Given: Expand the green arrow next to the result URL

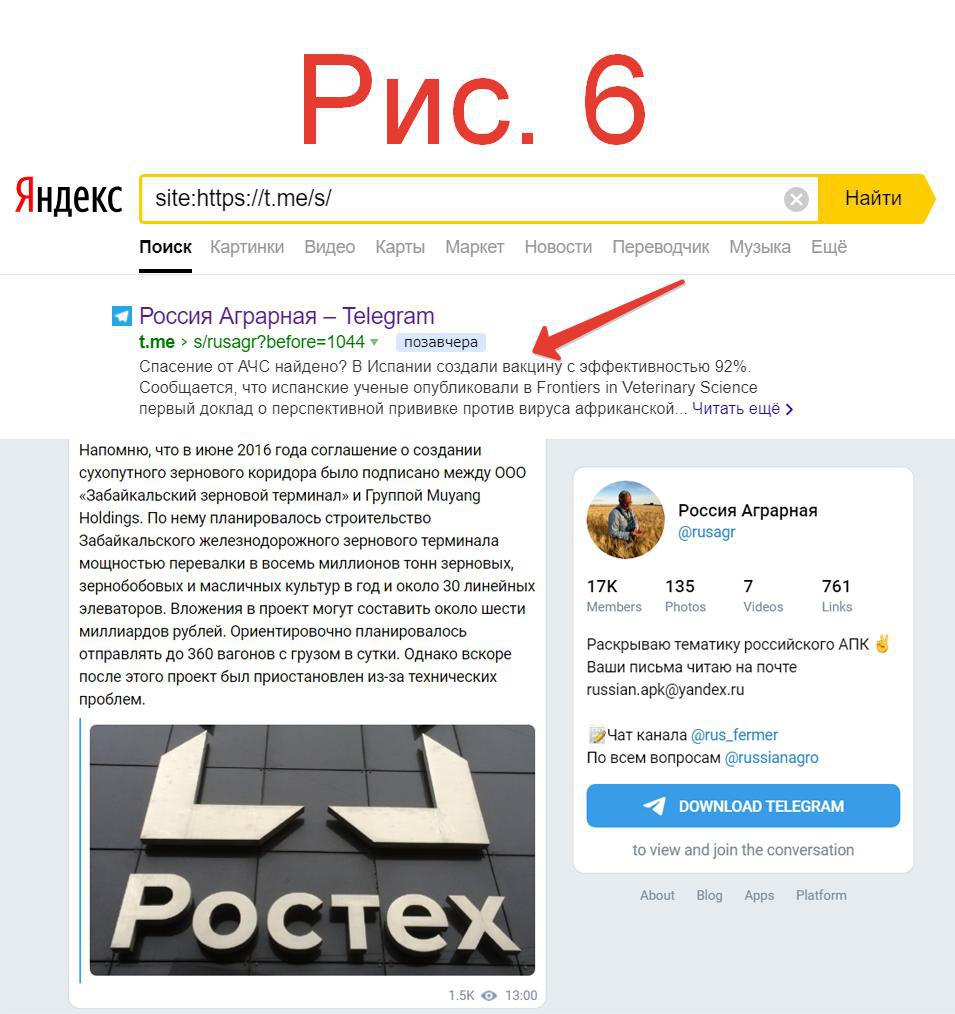Looking at the screenshot, I should [374, 342].
